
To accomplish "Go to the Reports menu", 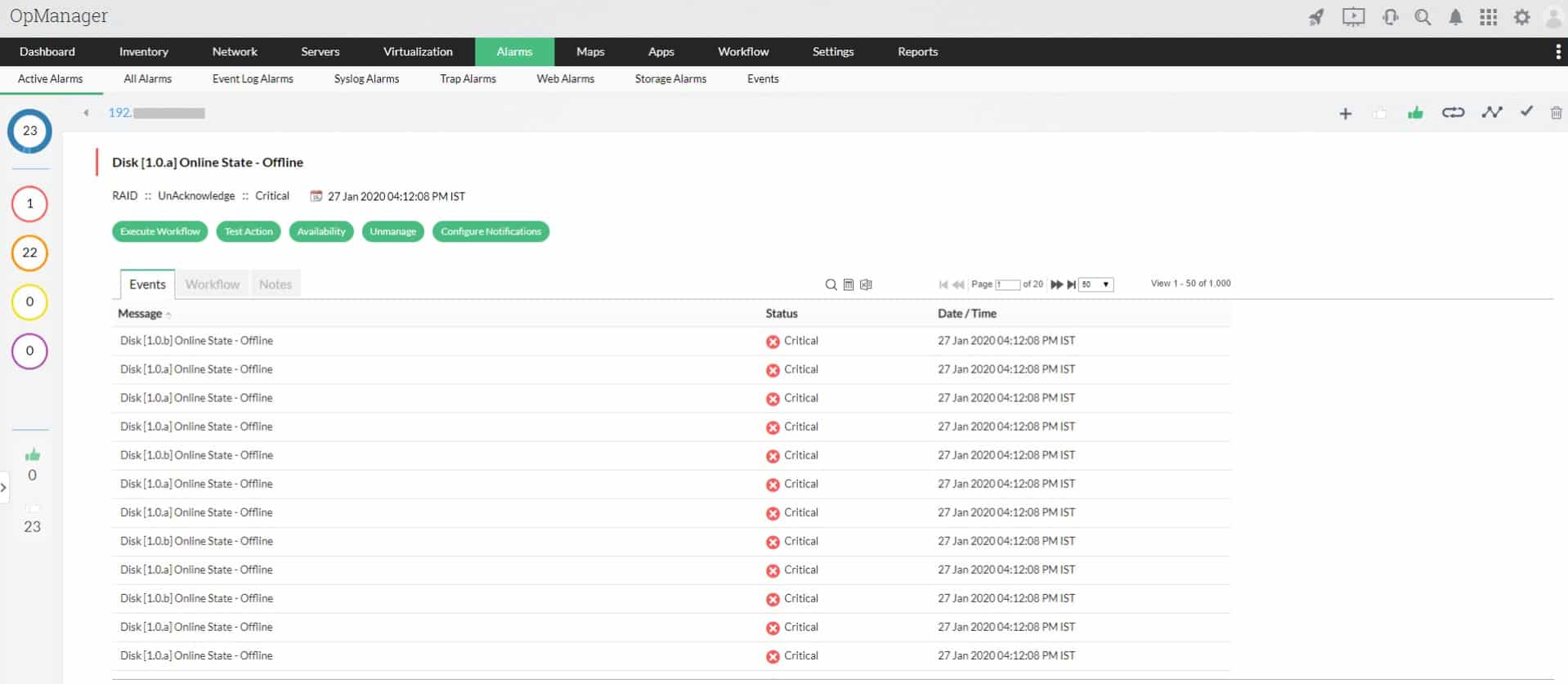I will point(917,51).
